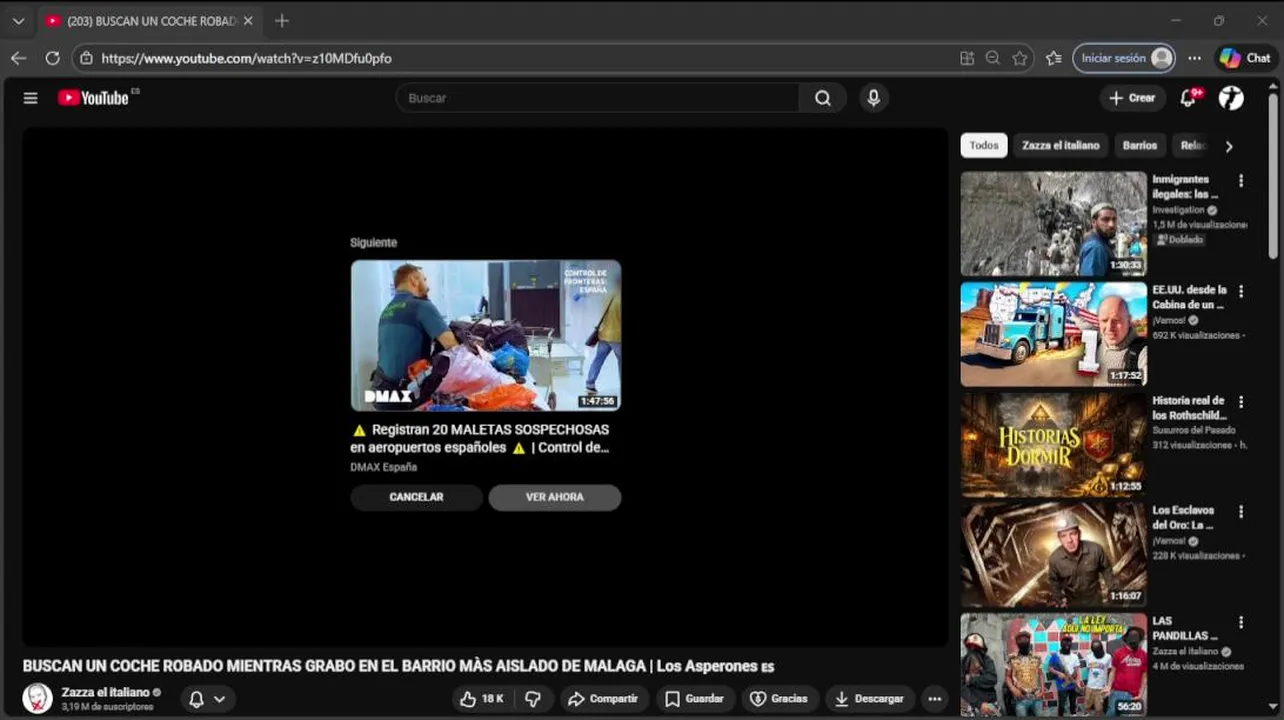The image size is (1284, 720).
Task: Open options for the Historia real de los Rothschild video
Action: [x=1241, y=402]
